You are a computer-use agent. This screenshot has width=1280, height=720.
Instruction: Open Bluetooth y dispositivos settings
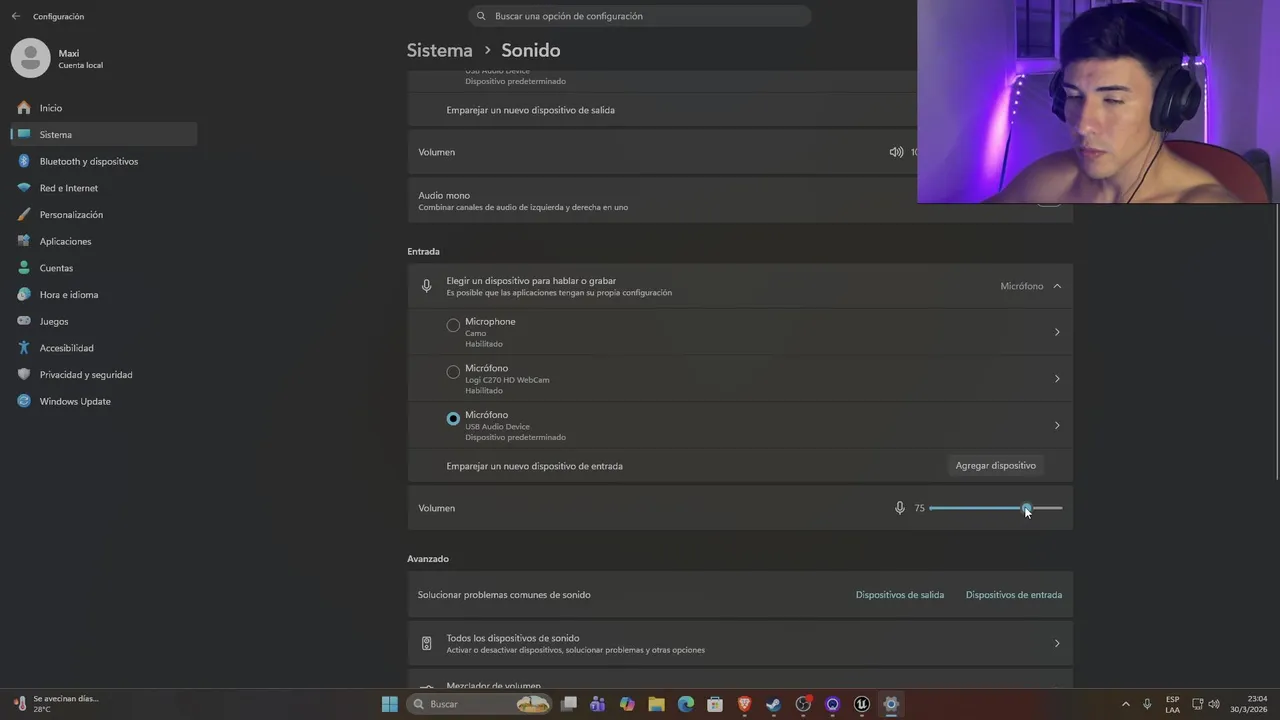coord(103,161)
